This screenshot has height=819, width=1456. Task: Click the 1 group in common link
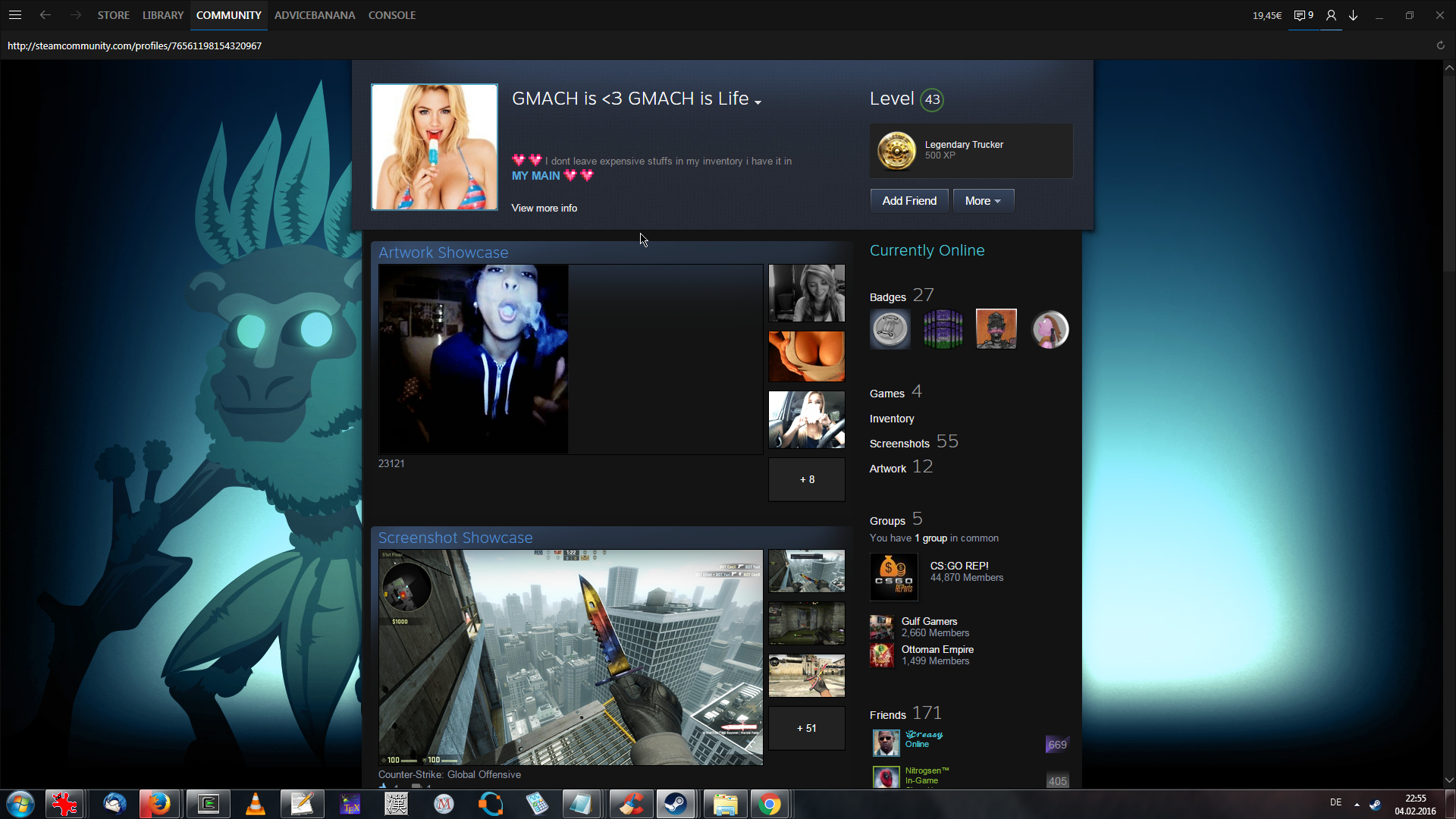tap(930, 538)
